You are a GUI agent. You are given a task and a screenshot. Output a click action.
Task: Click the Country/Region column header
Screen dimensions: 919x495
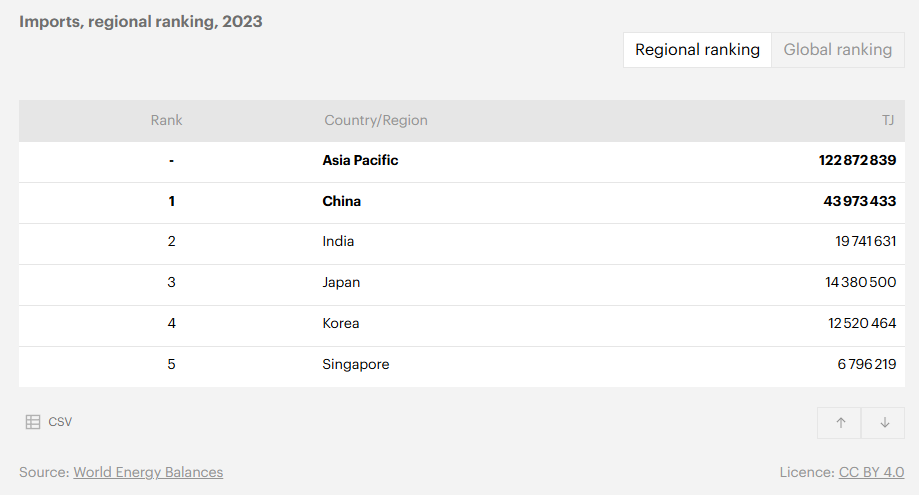tap(375, 120)
